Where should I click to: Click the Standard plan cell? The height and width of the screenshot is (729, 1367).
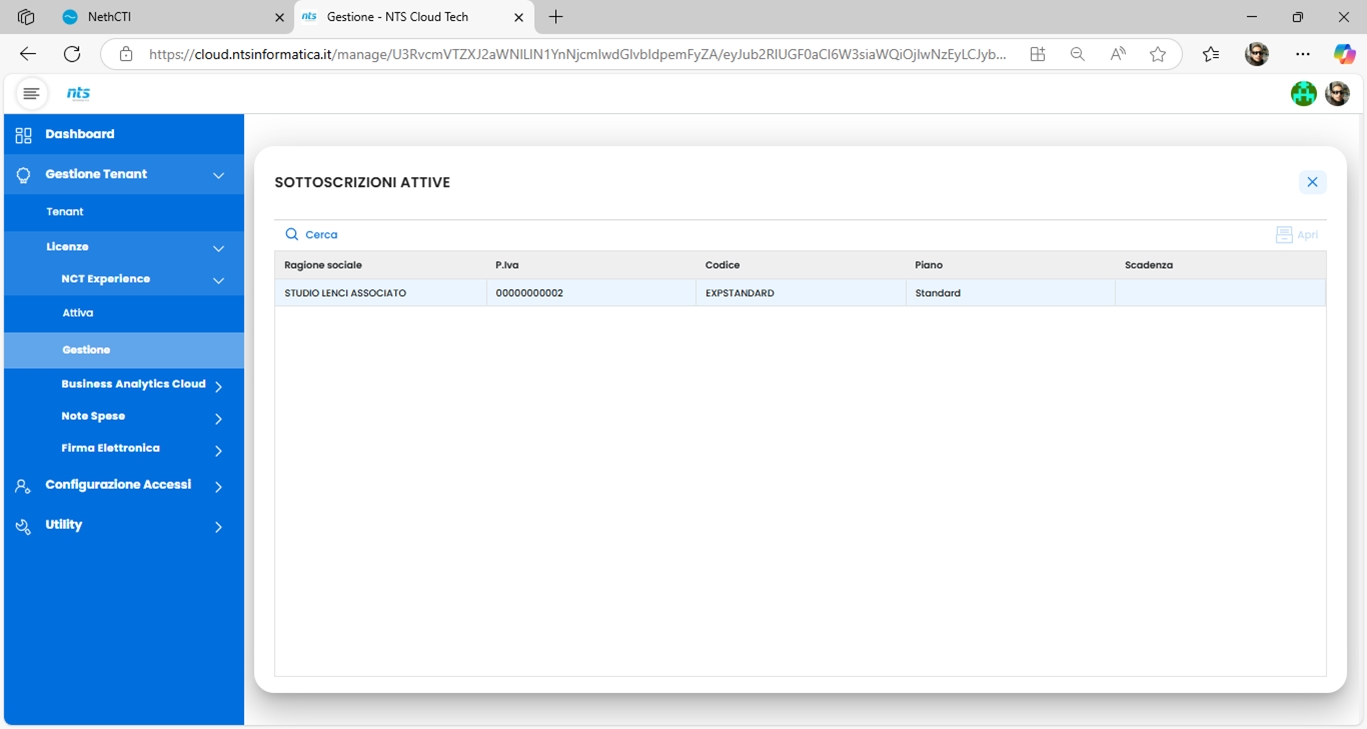[x=1011, y=293]
